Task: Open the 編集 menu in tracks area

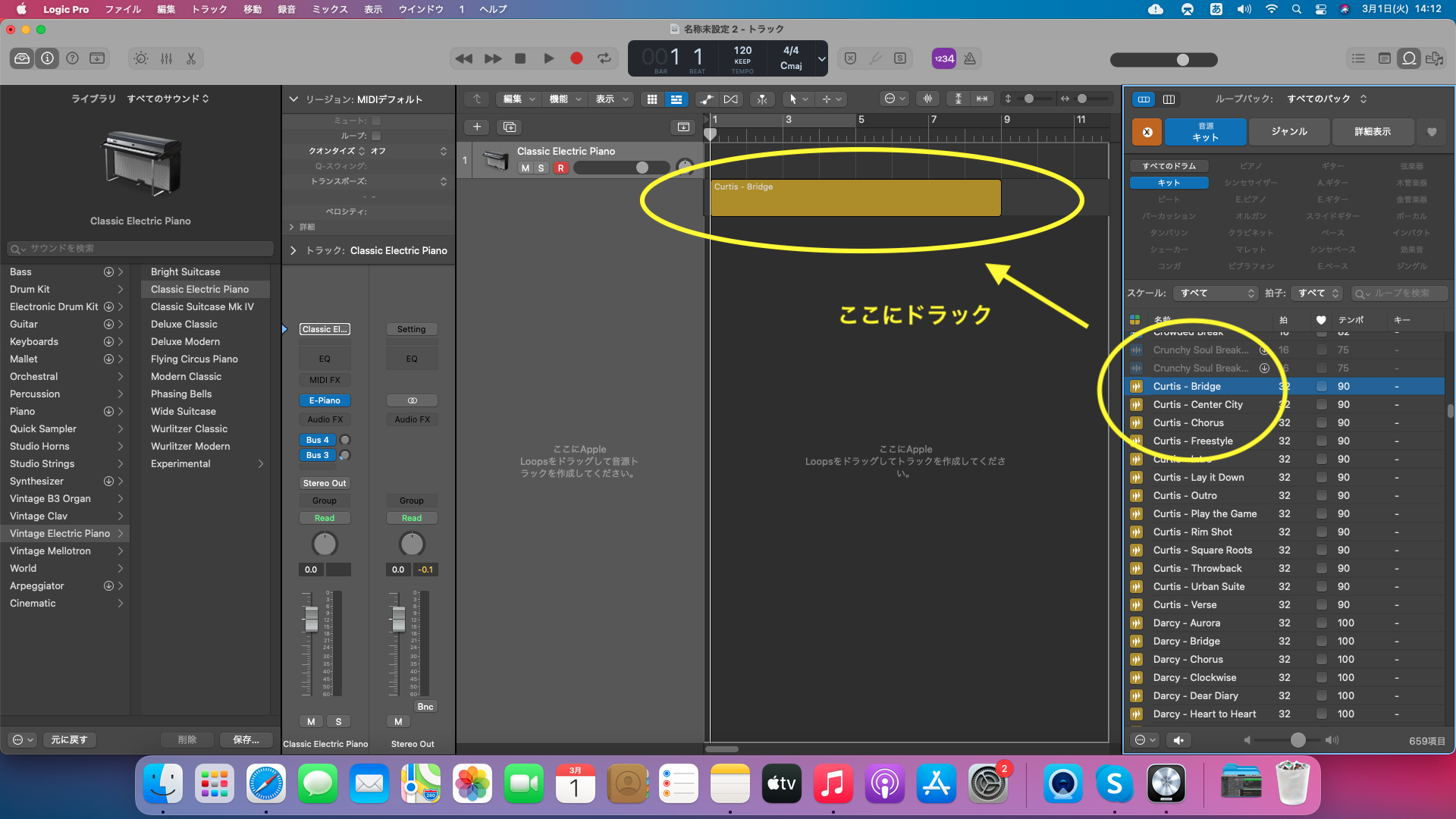Action: pos(519,99)
